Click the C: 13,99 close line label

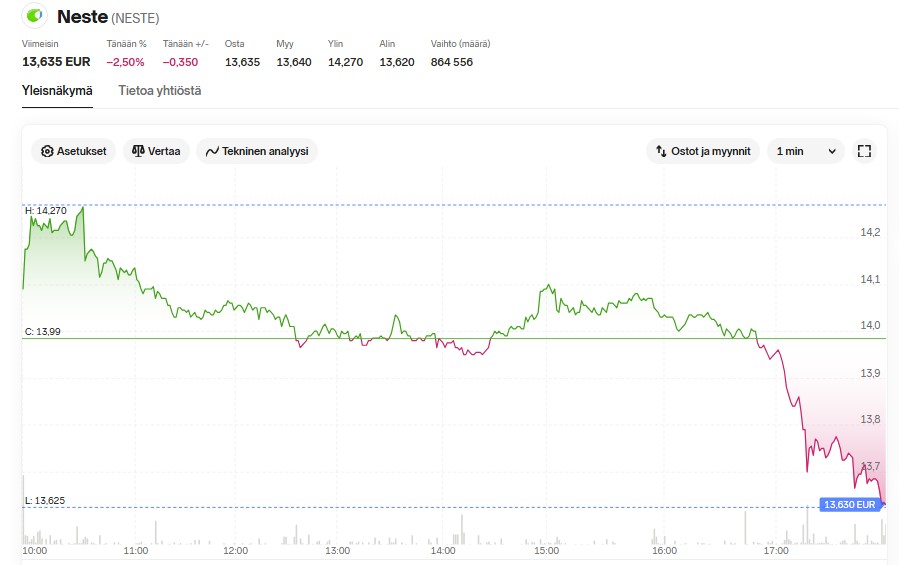[43, 331]
